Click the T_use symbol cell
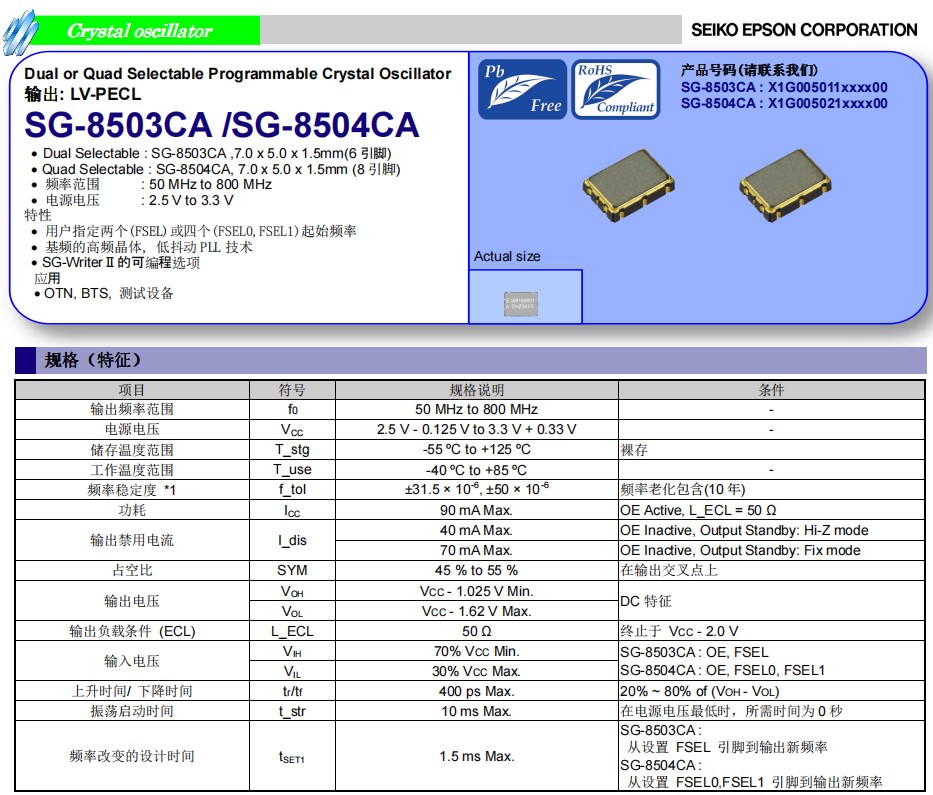The height and width of the screenshot is (795, 933). click(x=292, y=470)
